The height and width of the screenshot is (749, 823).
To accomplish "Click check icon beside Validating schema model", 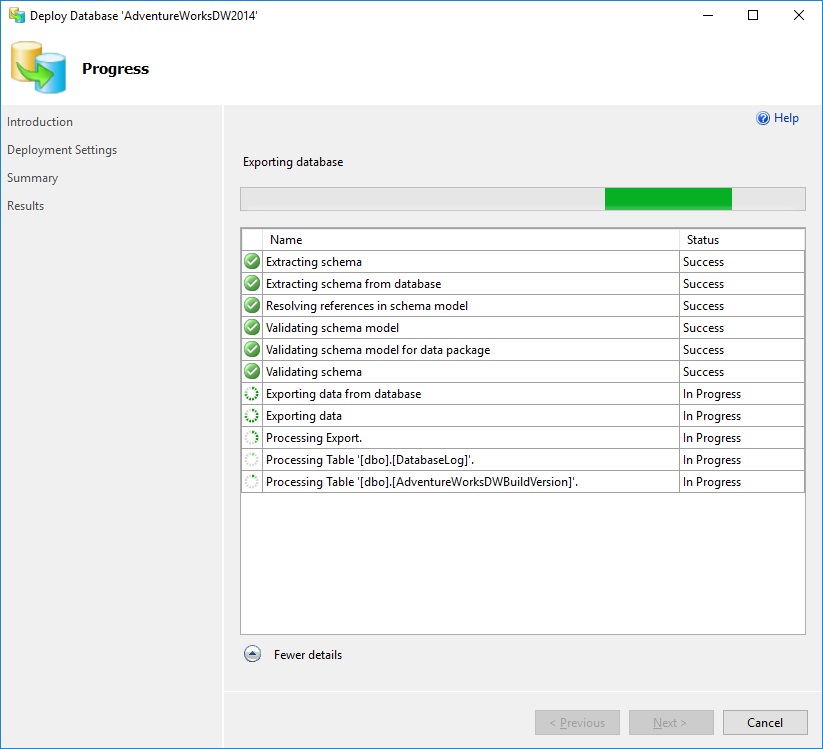I will (x=252, y=327).
